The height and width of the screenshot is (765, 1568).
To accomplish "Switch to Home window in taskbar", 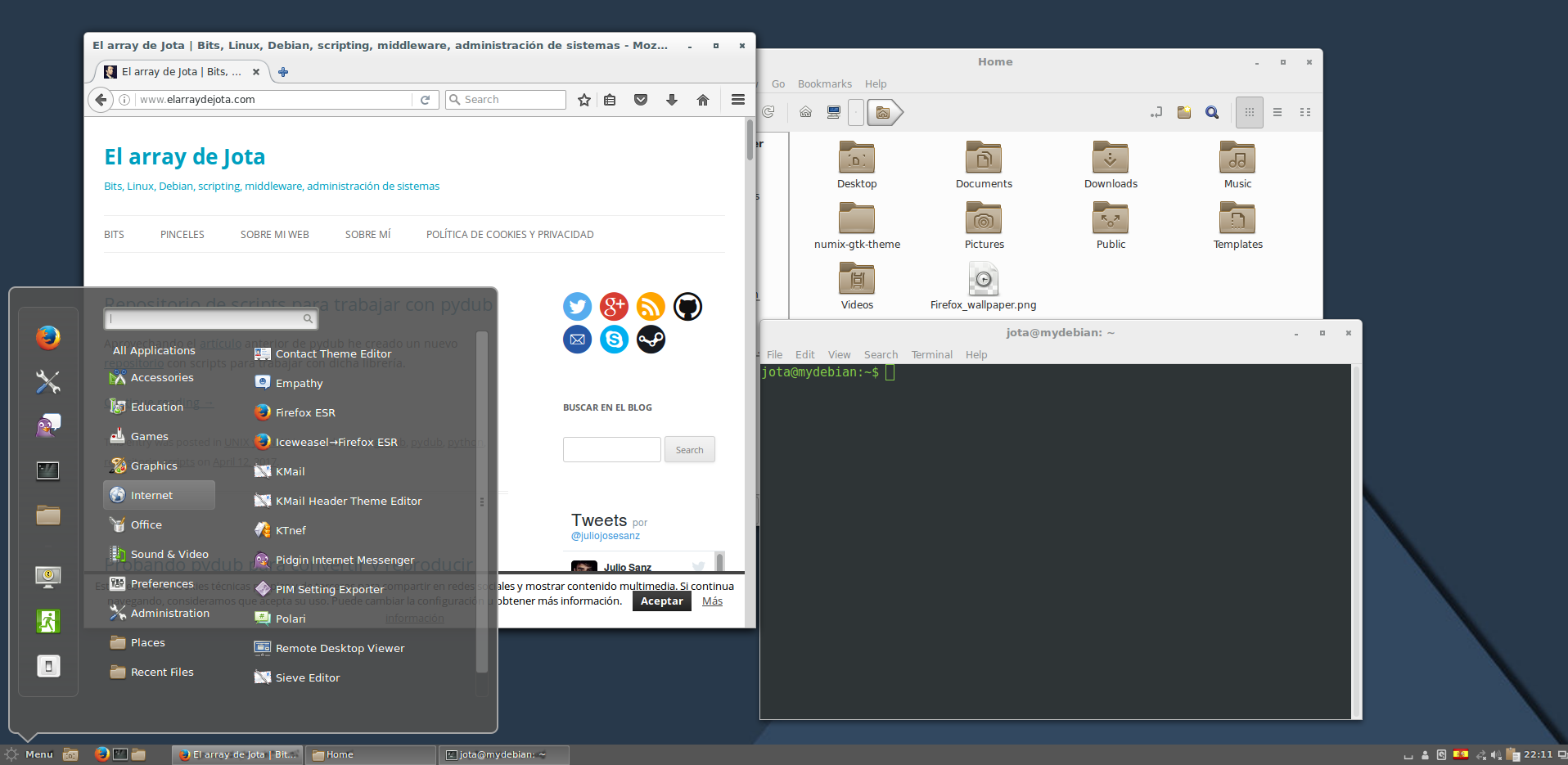I will coord(372,754).
